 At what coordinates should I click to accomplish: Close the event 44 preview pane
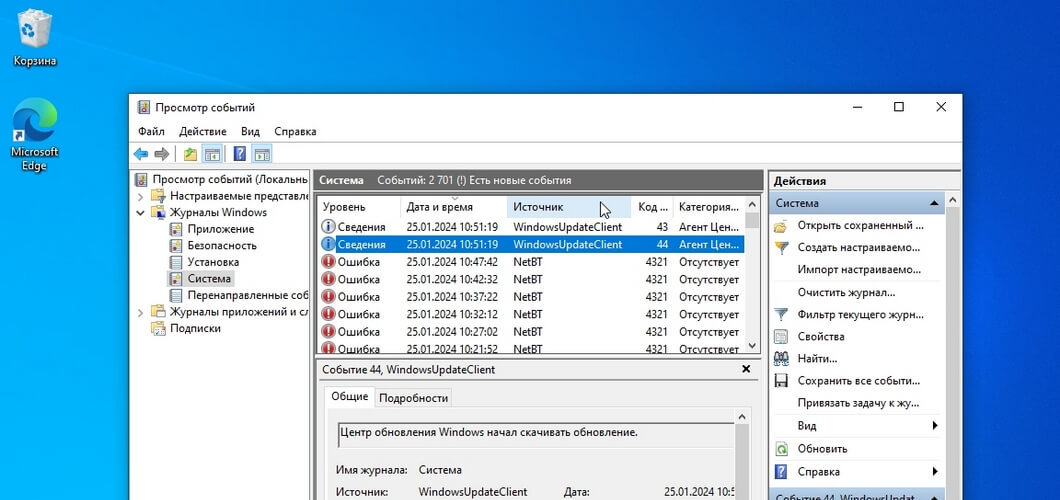pos(745,369)
